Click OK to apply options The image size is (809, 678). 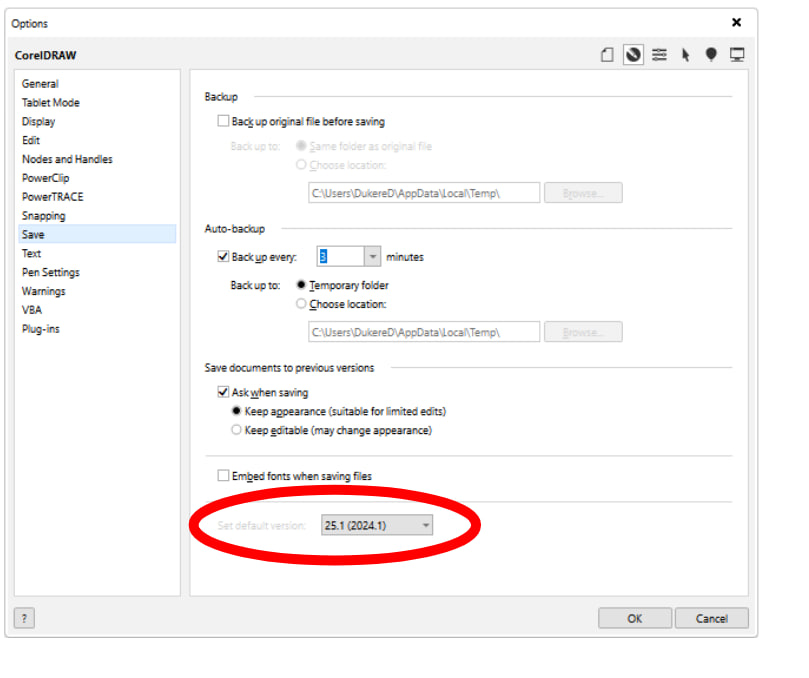(x=635, y=618)
